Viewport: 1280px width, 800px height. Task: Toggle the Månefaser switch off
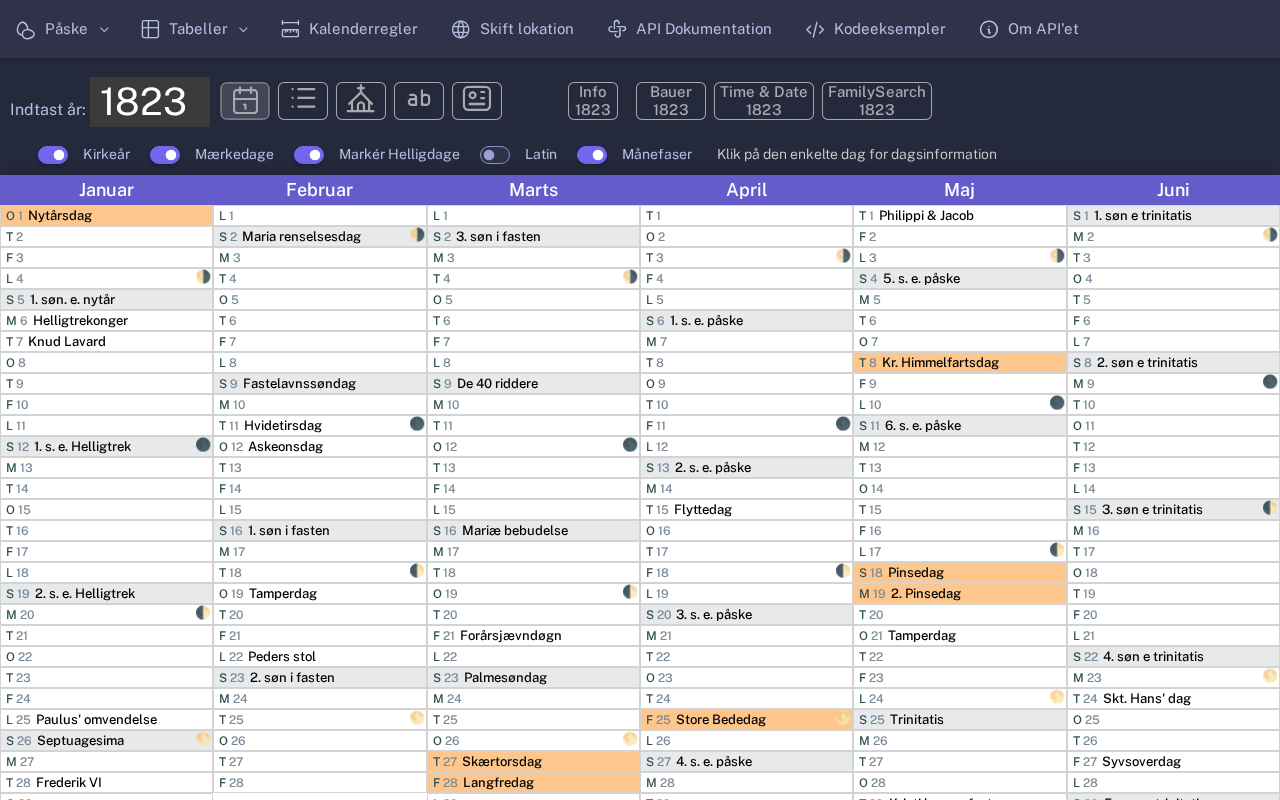pyautogui.click(x=592, y=155)
